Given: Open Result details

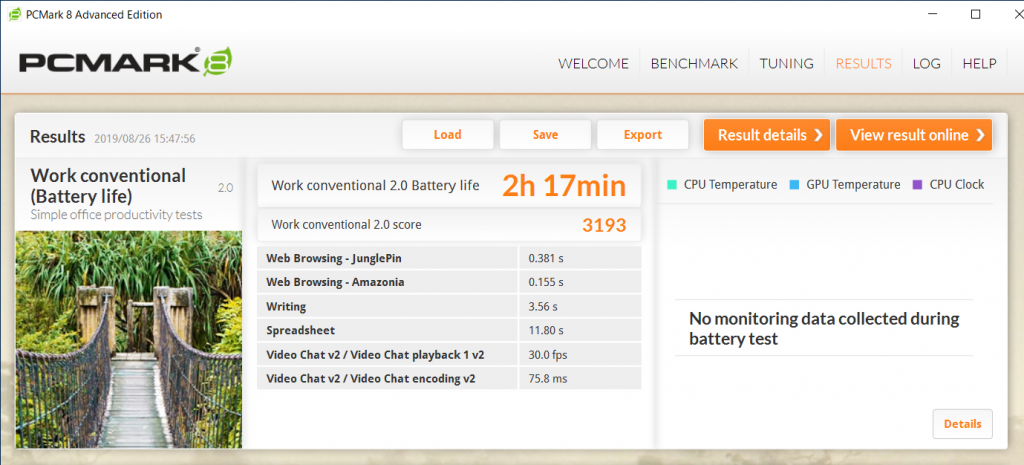Looking at the screenshot, I should pyautogui.click(x=767, y=135).
